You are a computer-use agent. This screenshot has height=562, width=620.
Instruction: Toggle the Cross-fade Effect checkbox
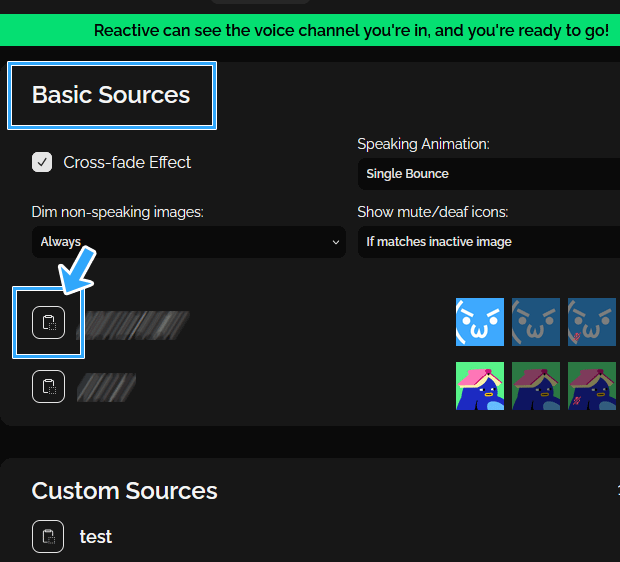pyautogui.click(x=42, y=162)
